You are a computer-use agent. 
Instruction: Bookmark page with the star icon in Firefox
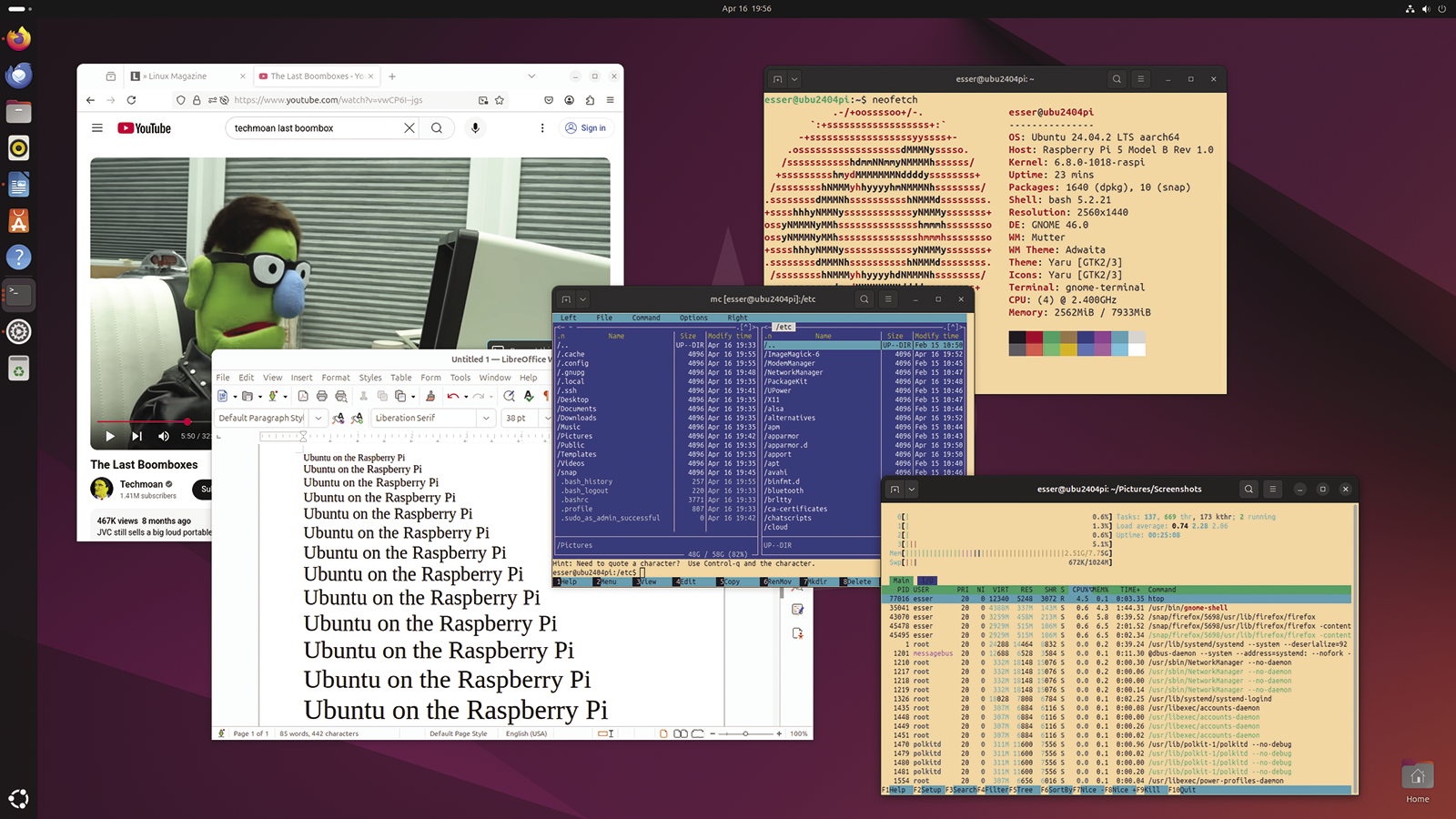[x=500, y=100]
